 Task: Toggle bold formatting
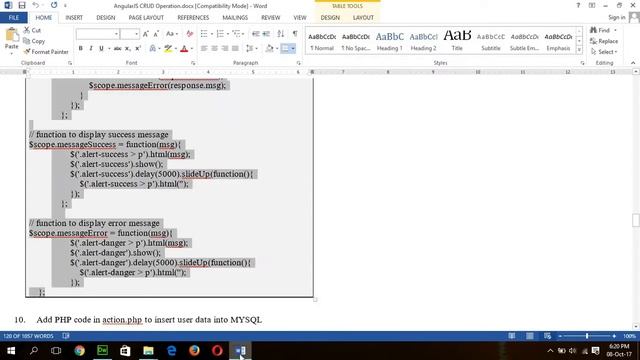click(x=80, y=49)
